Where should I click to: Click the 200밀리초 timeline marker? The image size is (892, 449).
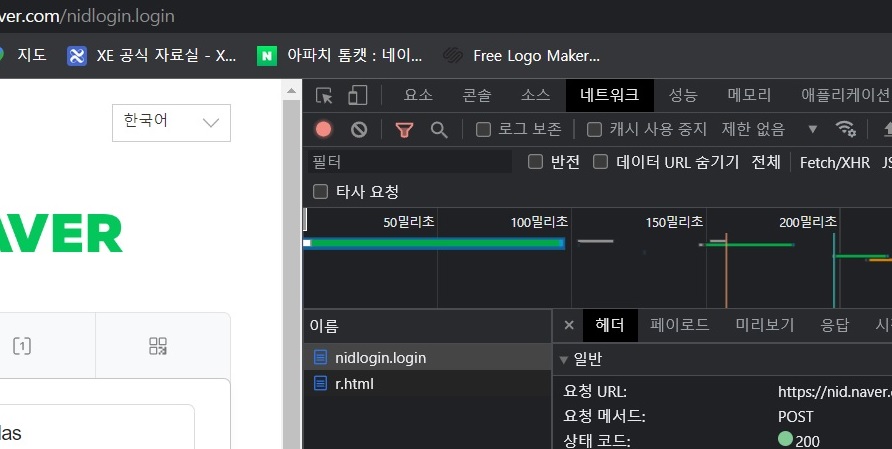coord(808,222)
